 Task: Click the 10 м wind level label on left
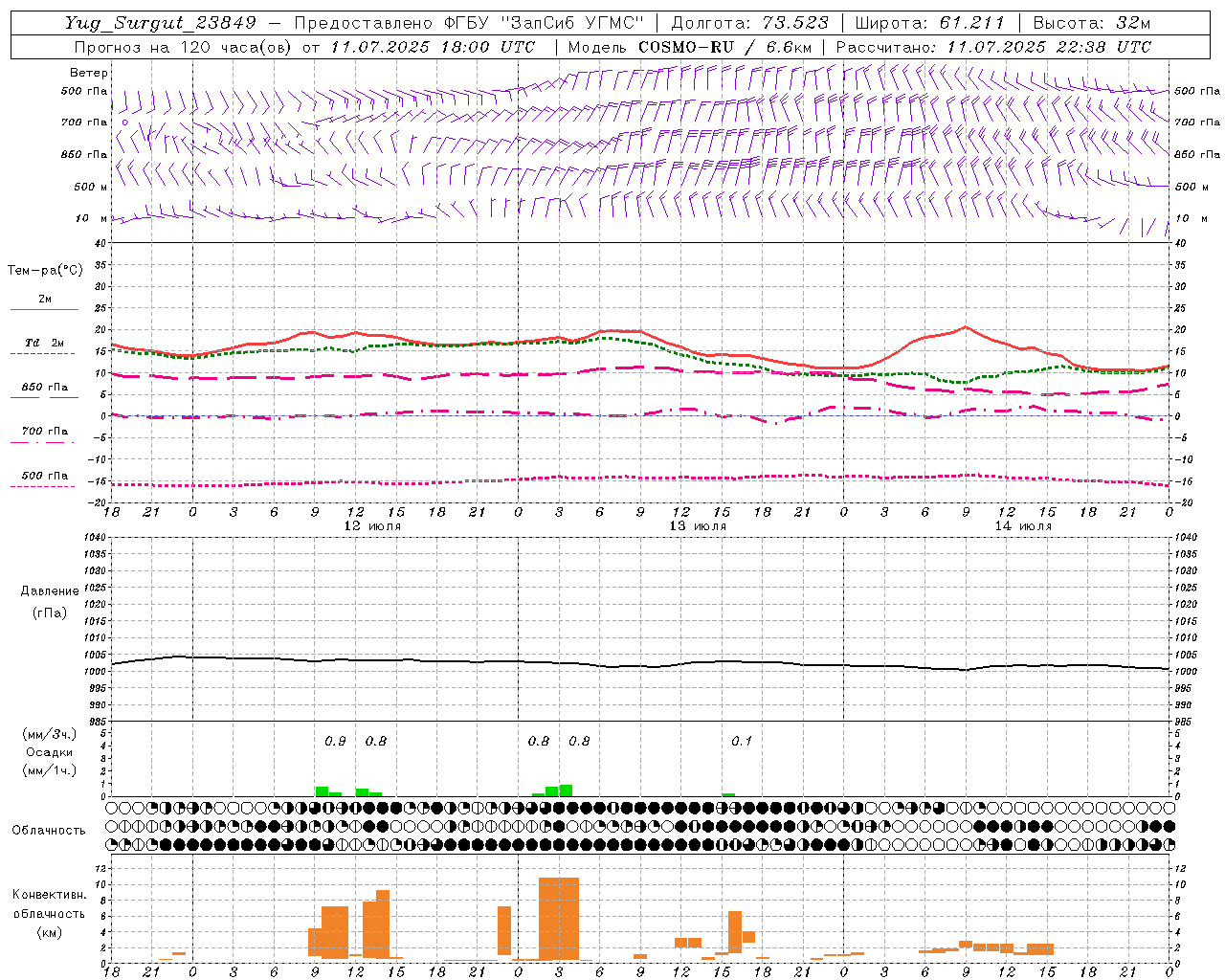92,218
